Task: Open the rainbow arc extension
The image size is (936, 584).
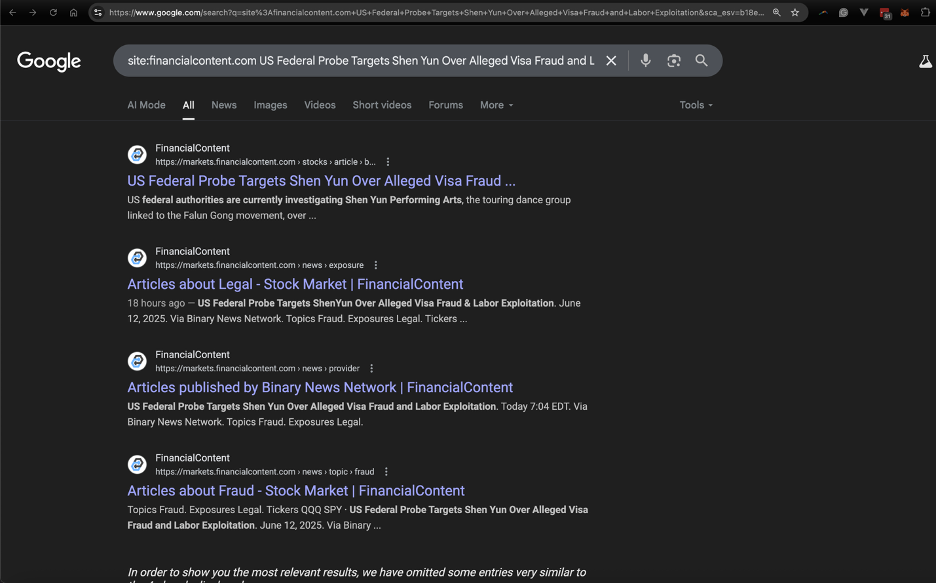Action: point(823,12)
